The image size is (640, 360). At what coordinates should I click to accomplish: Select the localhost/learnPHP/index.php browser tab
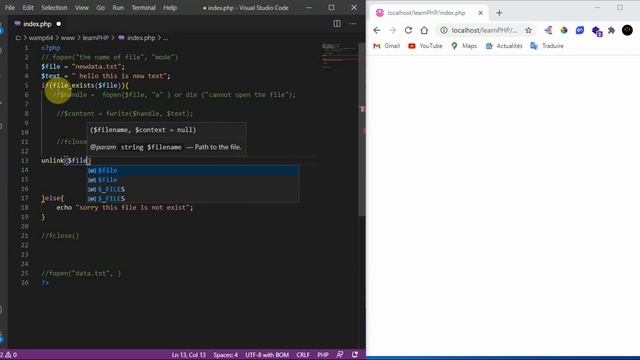point(429,13)
